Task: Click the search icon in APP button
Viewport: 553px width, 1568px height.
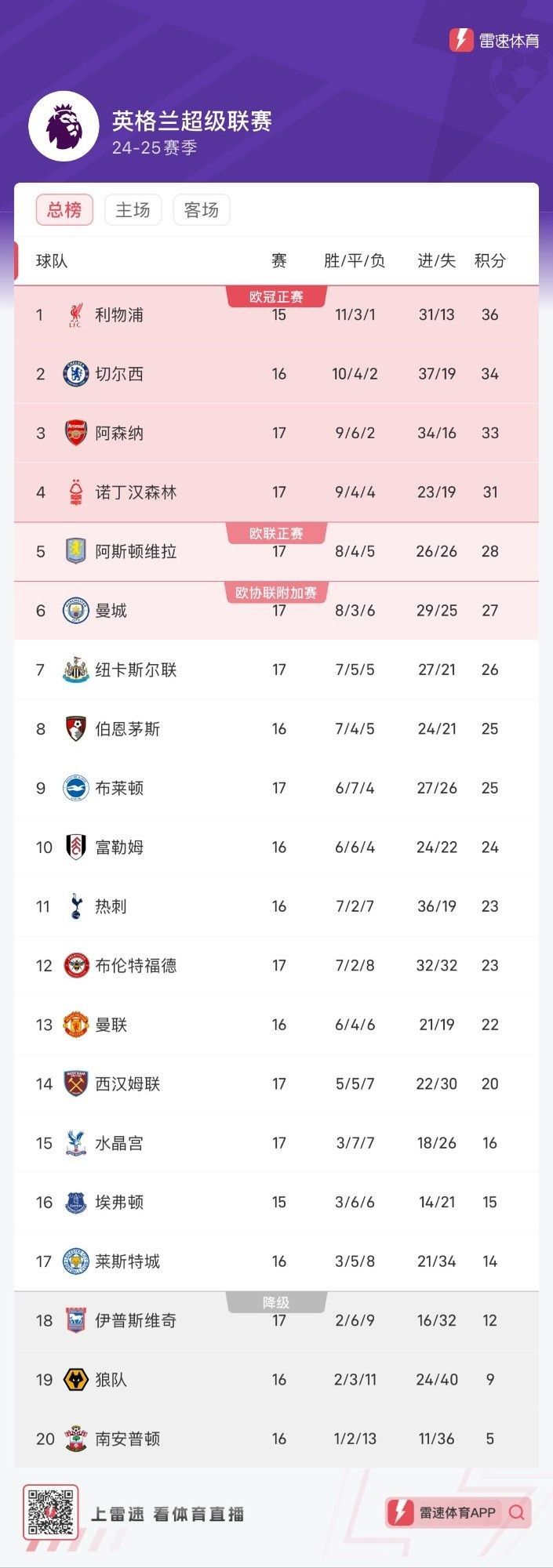Action: pos(516,1512)
